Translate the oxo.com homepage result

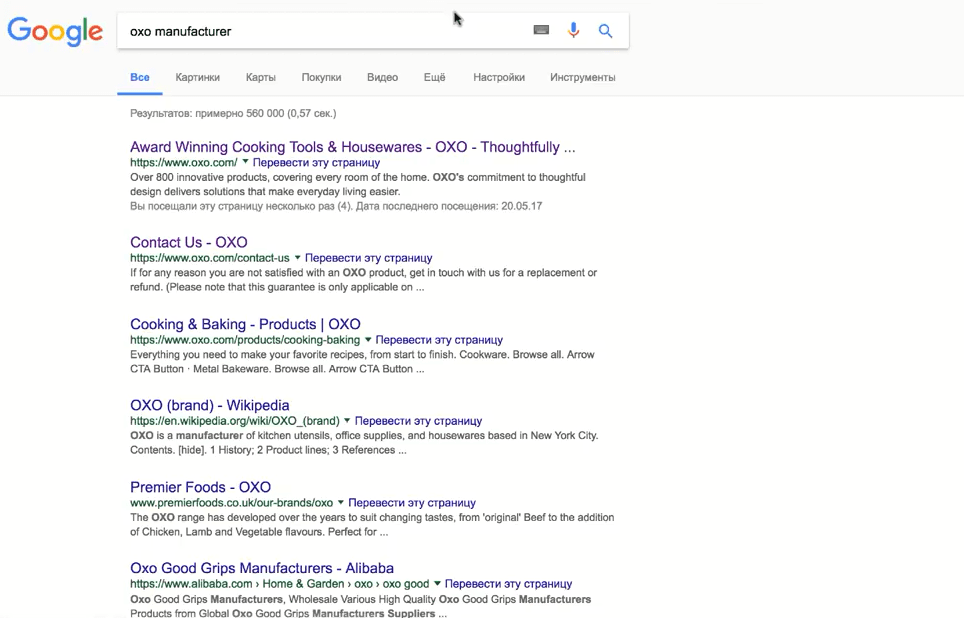click(x=316, y=162)
